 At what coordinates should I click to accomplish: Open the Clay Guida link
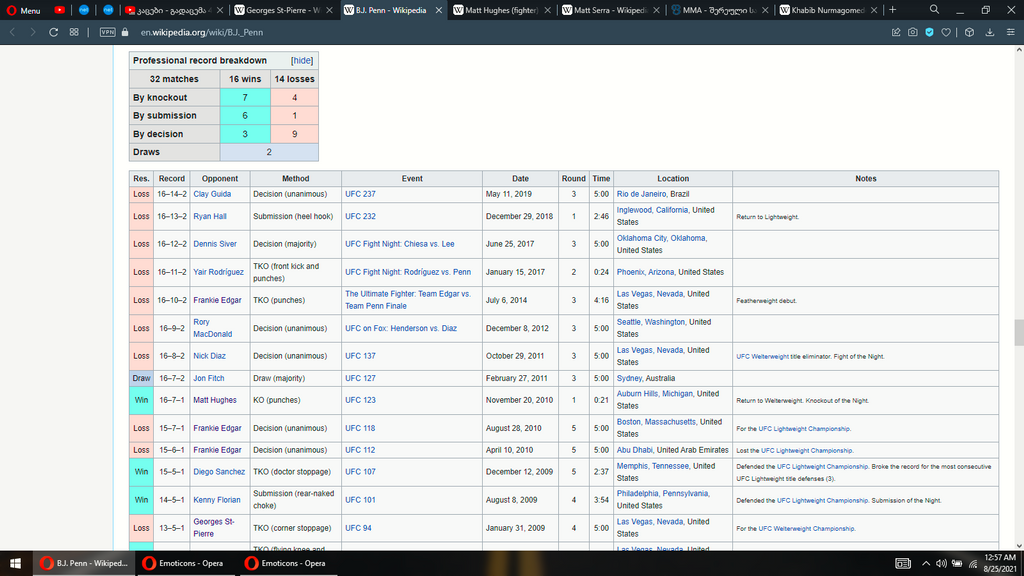pyautogui.click(x=212, y=194)
